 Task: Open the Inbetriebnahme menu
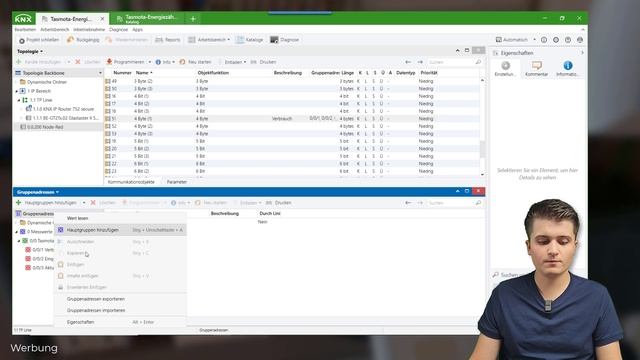pyautogui.click(x=89, y=30)
